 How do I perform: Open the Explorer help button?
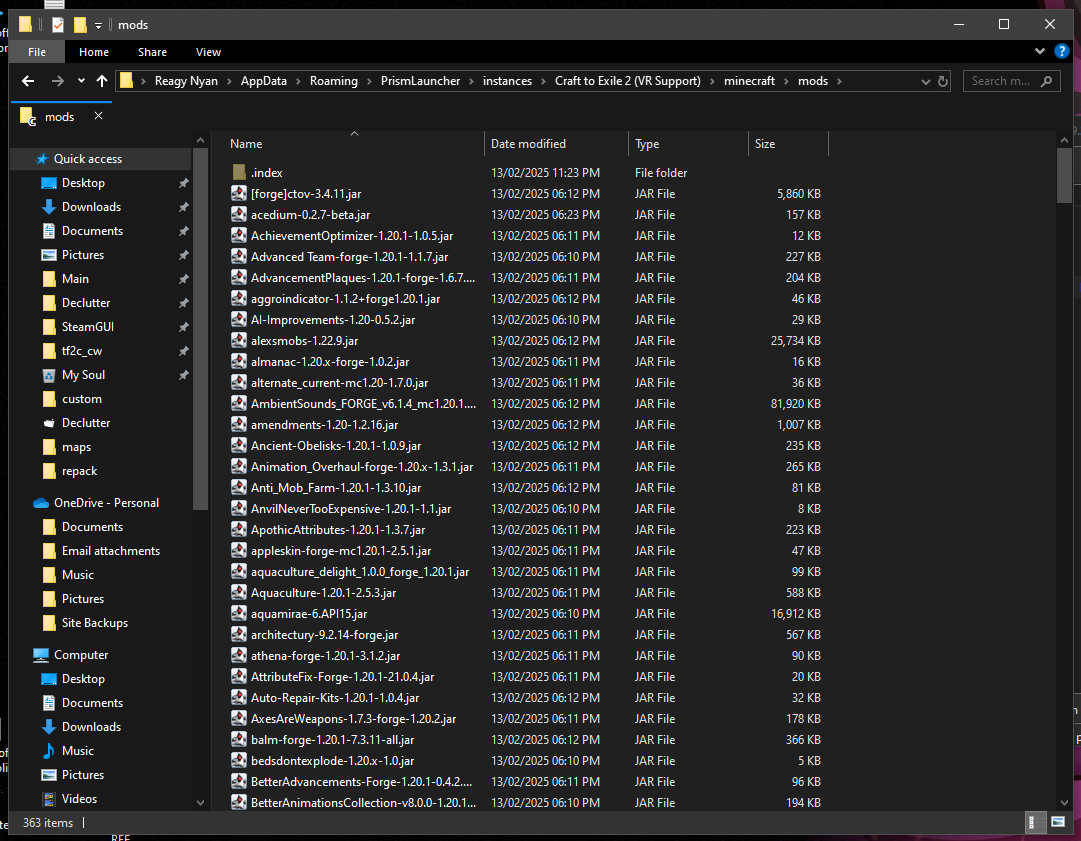[x=1062, y=52]
